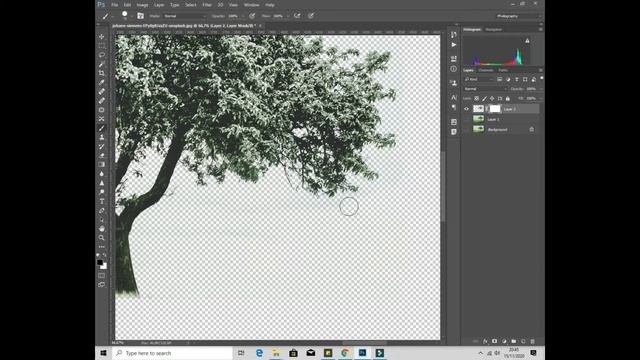Open the Filter menu
This screenshot has width=640, height=360.
tap(207, 5)
